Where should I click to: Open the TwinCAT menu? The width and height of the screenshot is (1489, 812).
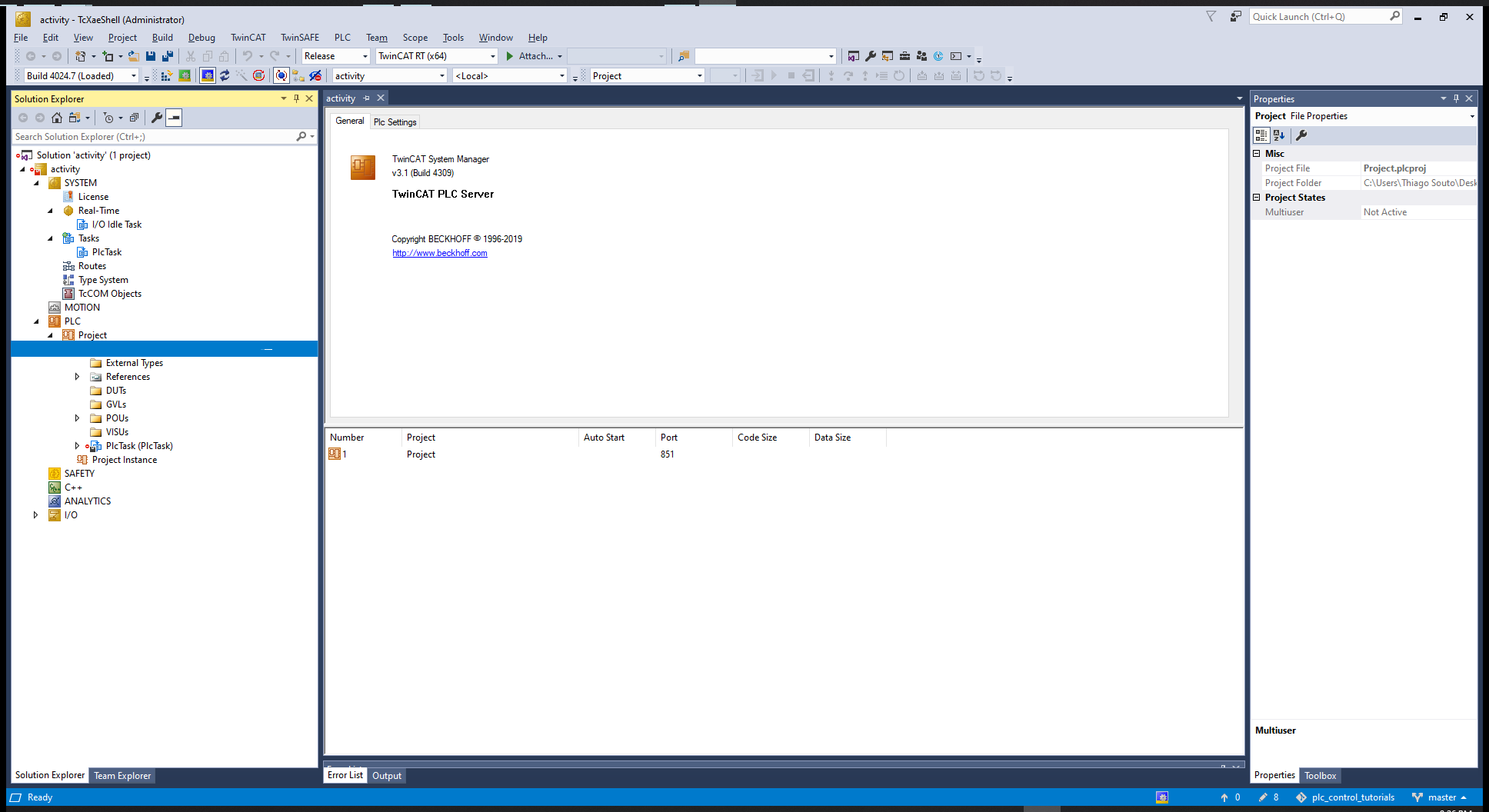(x=248, y=38)
